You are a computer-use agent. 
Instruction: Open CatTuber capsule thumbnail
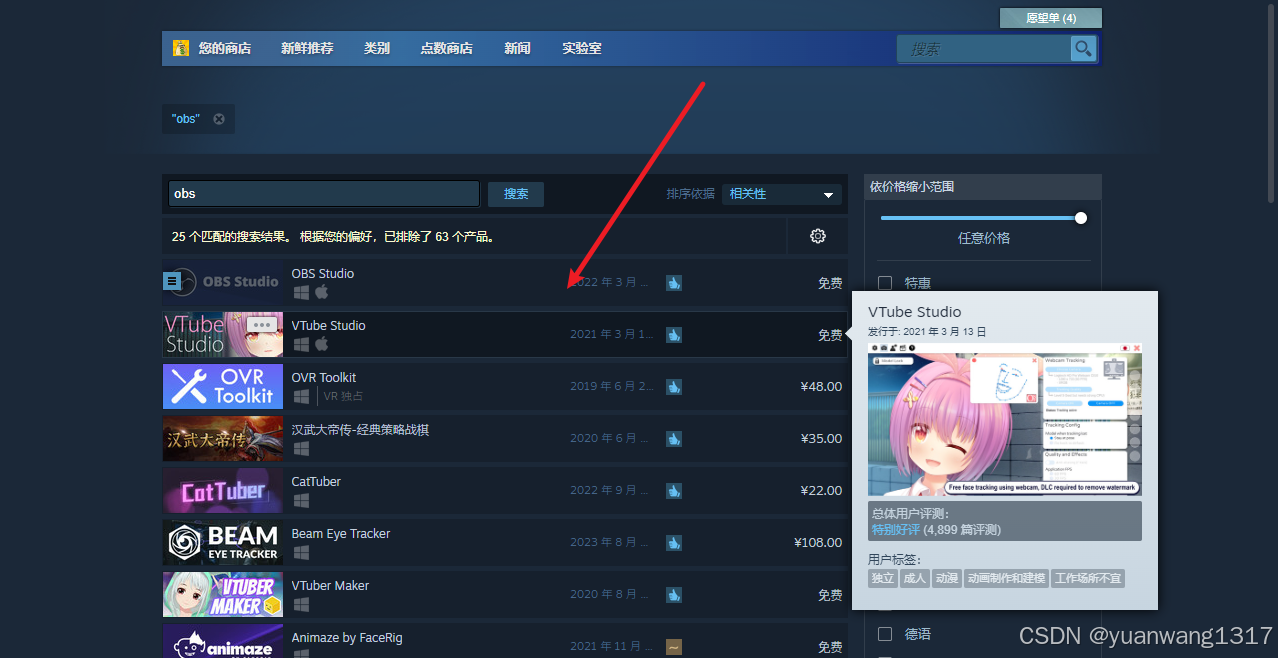pyautogui.click(x=223, y=490)
